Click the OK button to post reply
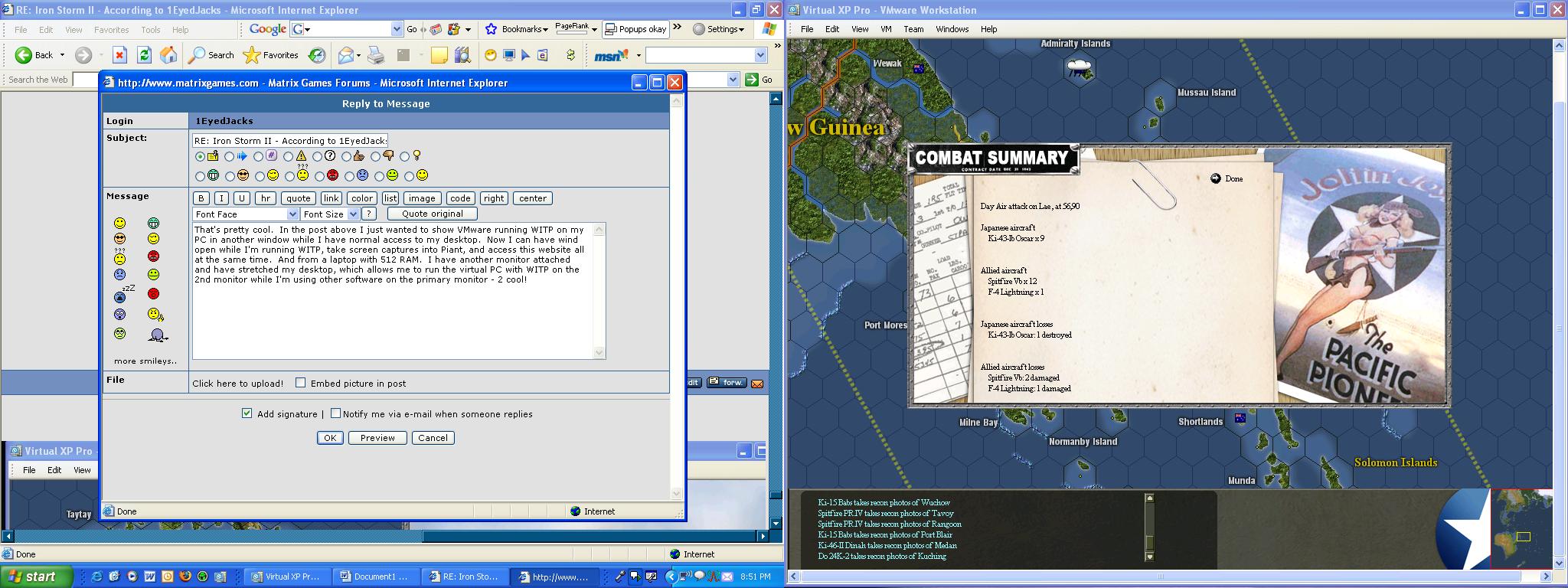Screen dimensions: 1568x588 [329, 438]
